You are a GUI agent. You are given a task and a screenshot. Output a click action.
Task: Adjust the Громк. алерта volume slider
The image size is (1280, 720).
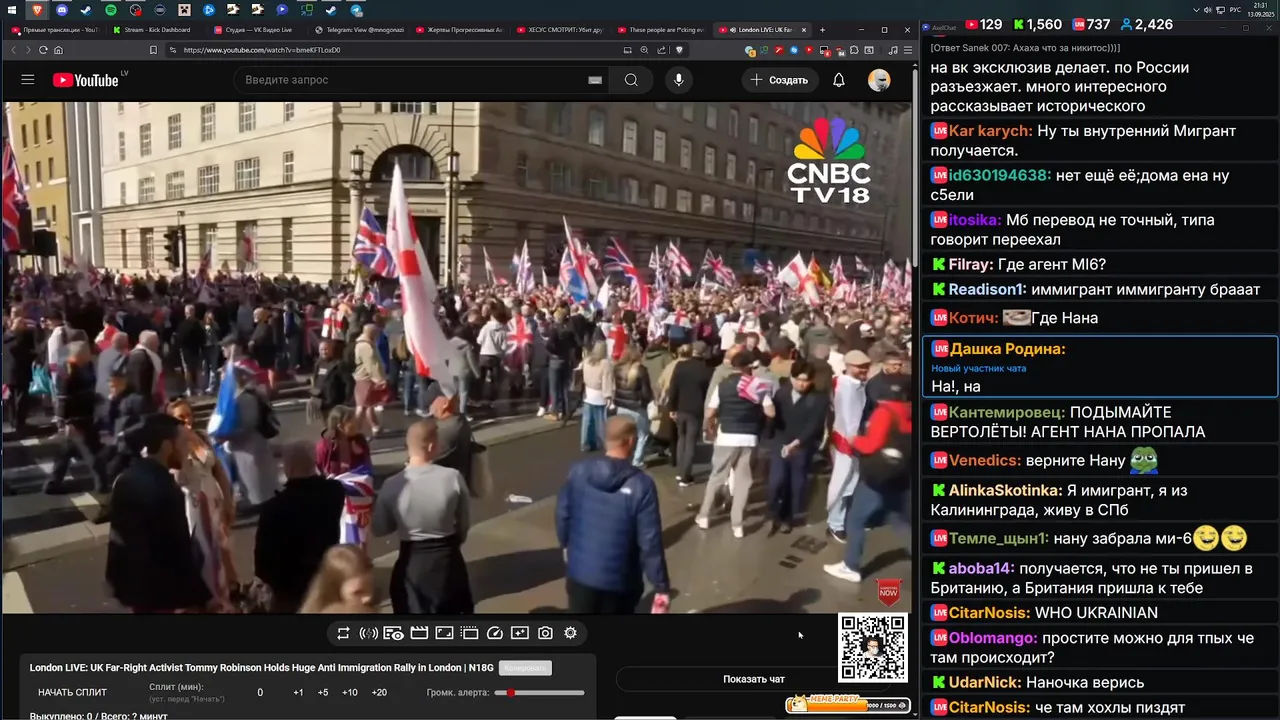click(x=540, y=692)
